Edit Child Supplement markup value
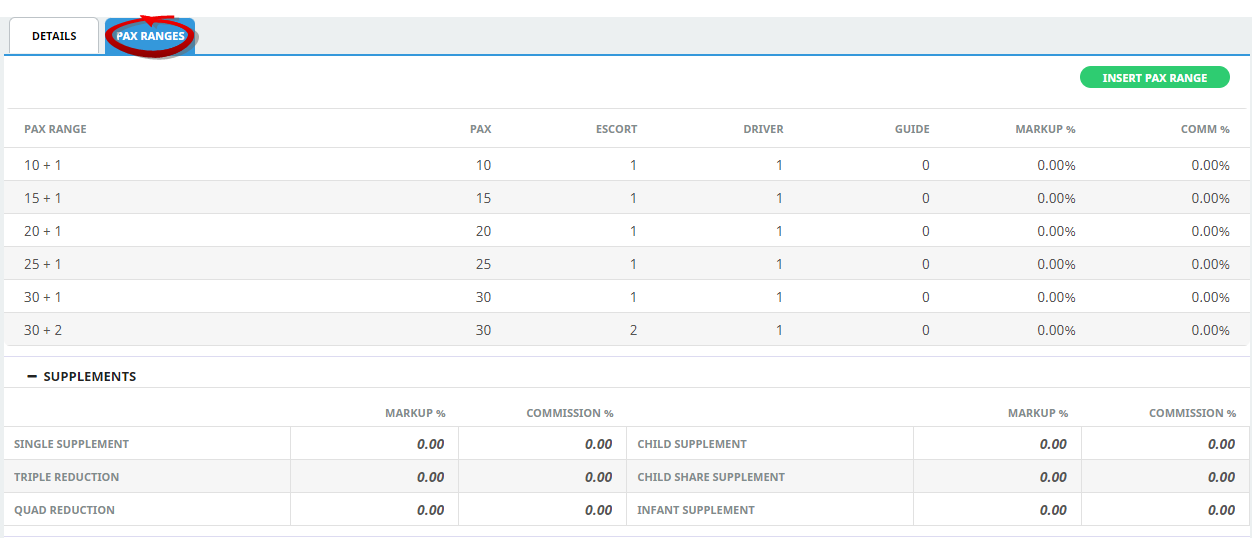Screen dimensions: 1252x538 998,444
